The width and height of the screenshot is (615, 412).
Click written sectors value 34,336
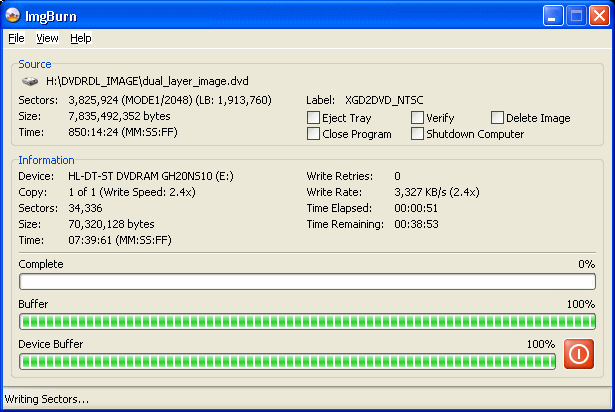(85, 208)
